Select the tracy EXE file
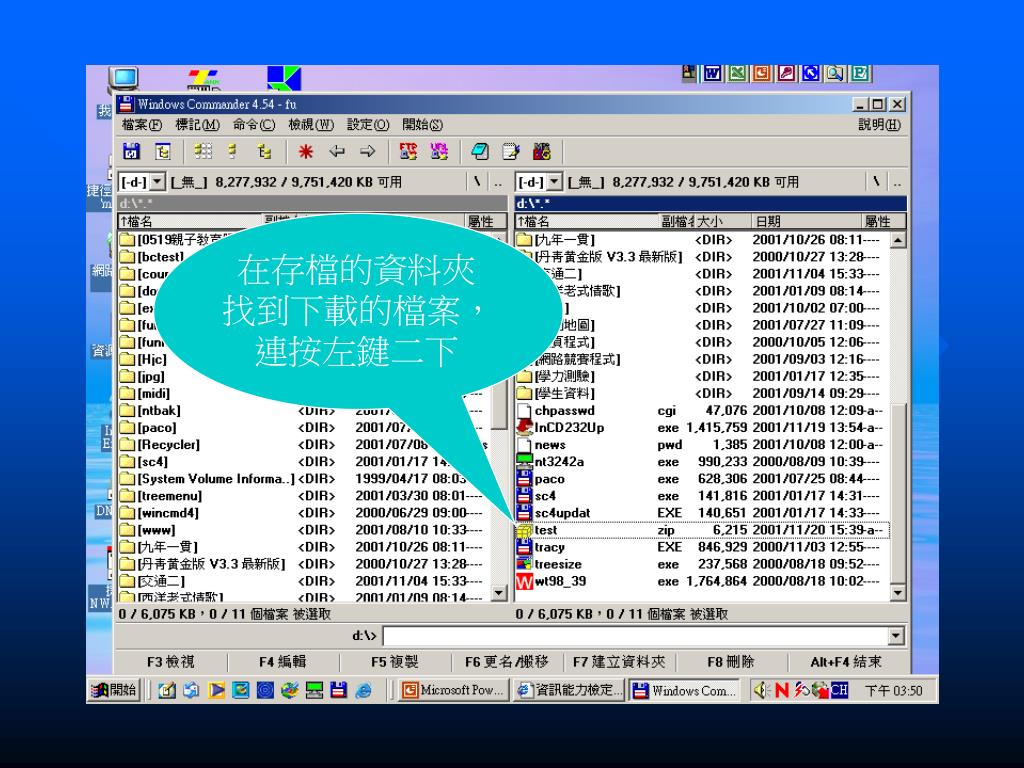Viewport: 1024px width, 768px height. (703, 547)
